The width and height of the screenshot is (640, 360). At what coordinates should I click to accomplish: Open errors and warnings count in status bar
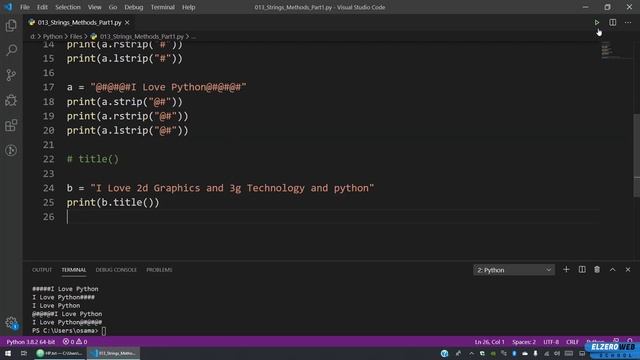point(75,342)
